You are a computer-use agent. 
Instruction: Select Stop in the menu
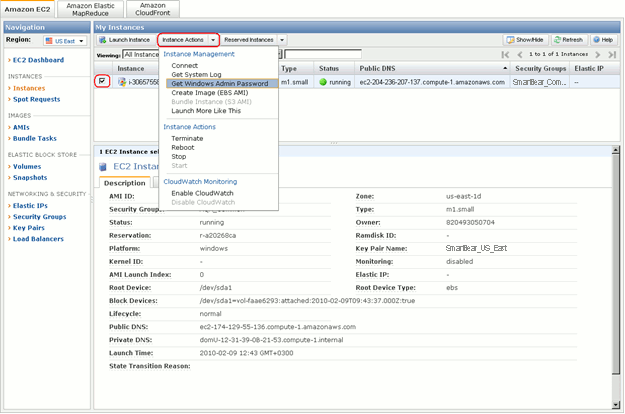click(179, 157)
